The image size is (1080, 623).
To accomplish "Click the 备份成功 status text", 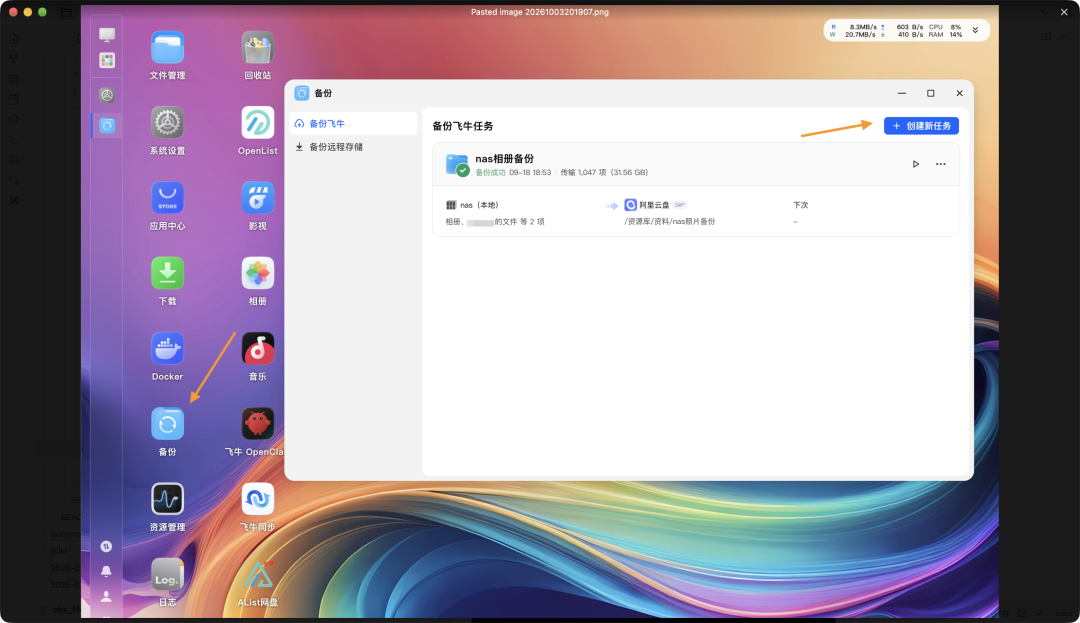I will click(490, 173).
